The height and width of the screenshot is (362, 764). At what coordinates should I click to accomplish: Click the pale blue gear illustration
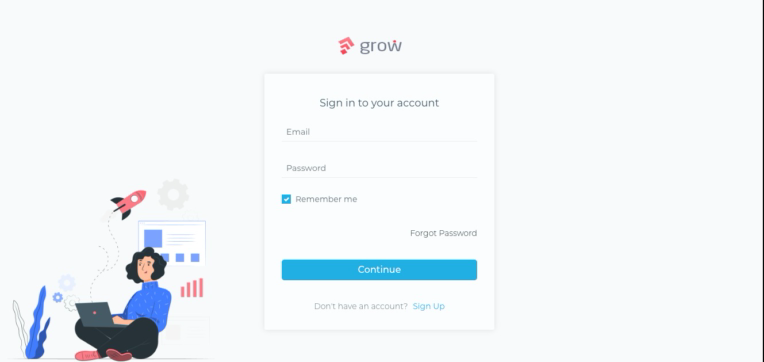coord(67,283)
